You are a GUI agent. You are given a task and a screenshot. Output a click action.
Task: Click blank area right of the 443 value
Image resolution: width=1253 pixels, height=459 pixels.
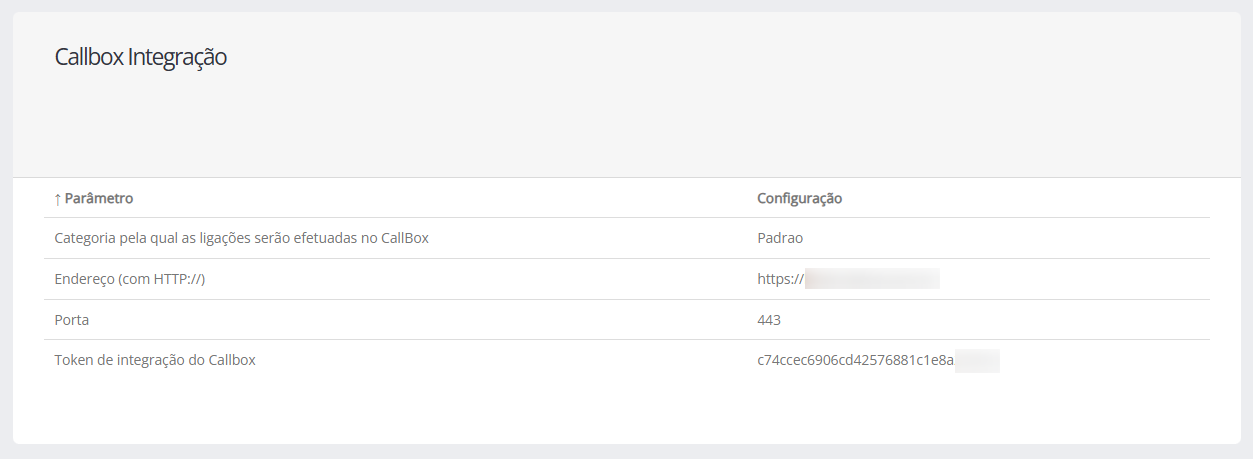point(1000,320)
